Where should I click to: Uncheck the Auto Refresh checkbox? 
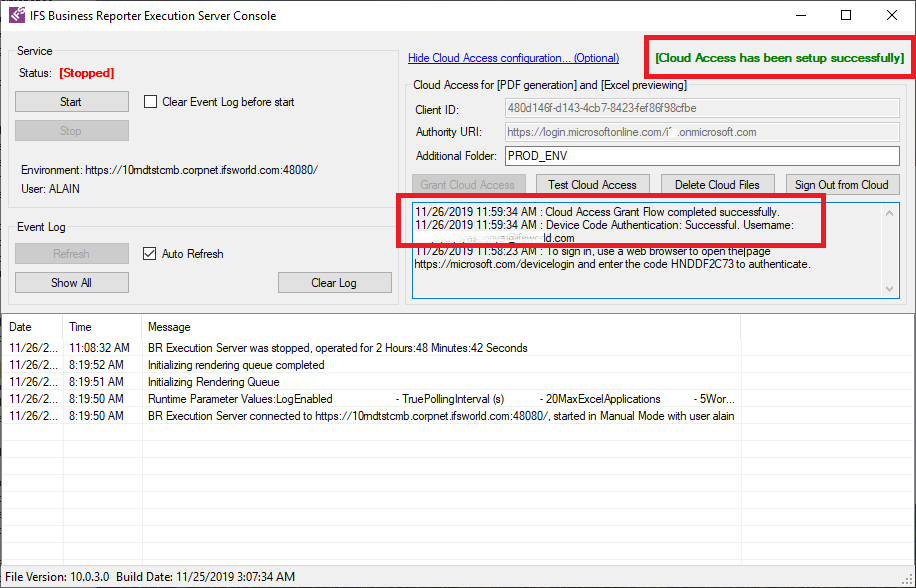150,253
